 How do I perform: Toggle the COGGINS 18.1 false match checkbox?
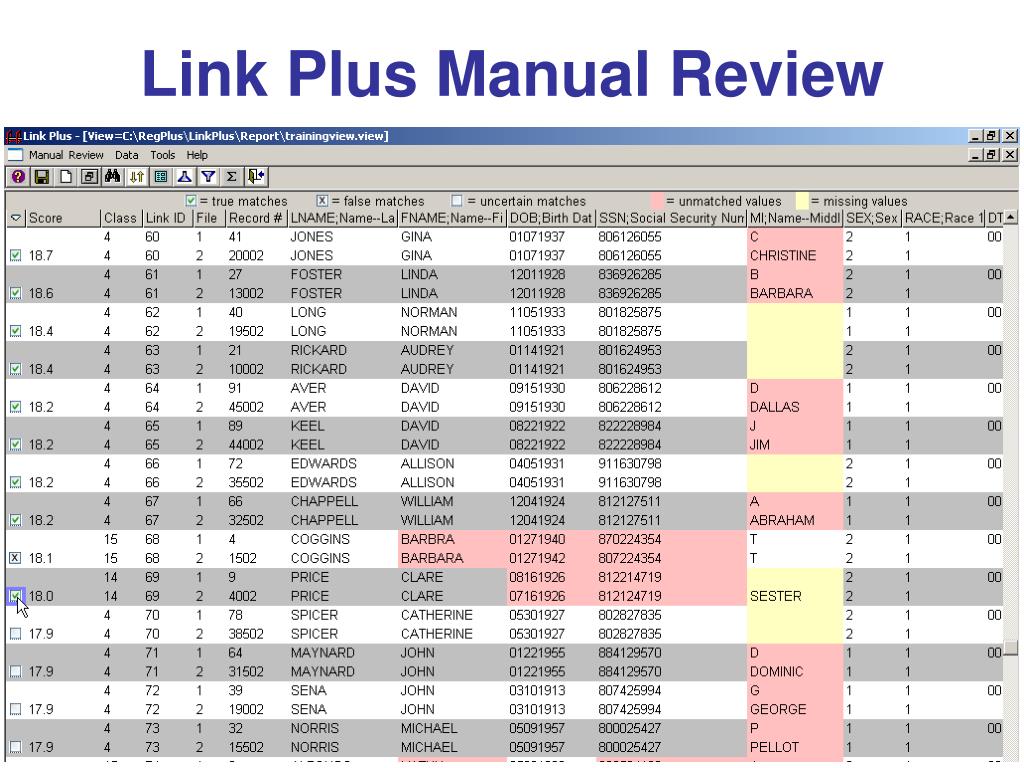[x=16, y=558]
